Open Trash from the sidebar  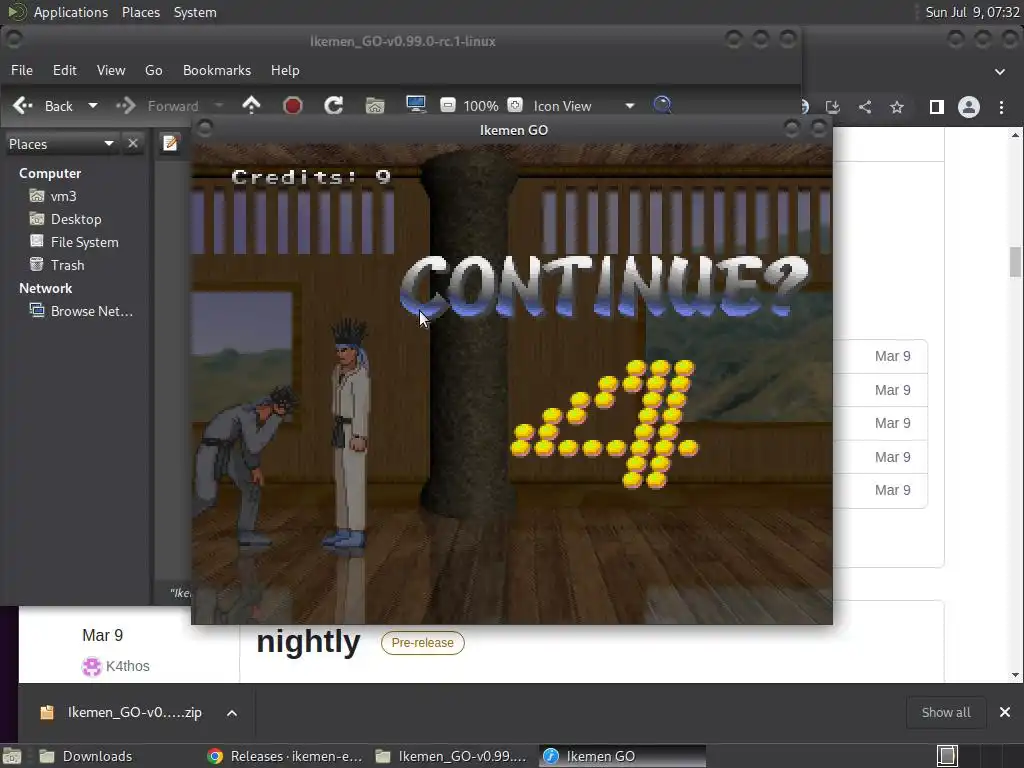pos(57,265)
